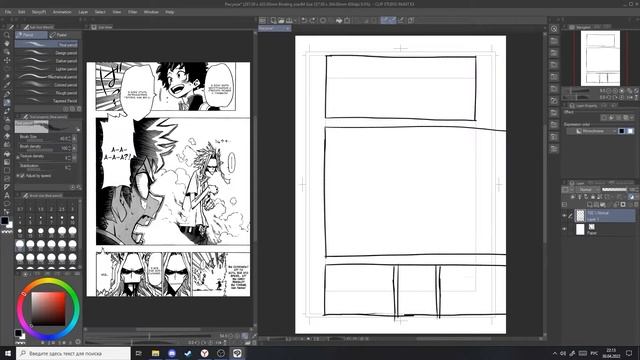Open Steam from the taskbar
This screenshot has height=360, width=640.
(188, 353)
